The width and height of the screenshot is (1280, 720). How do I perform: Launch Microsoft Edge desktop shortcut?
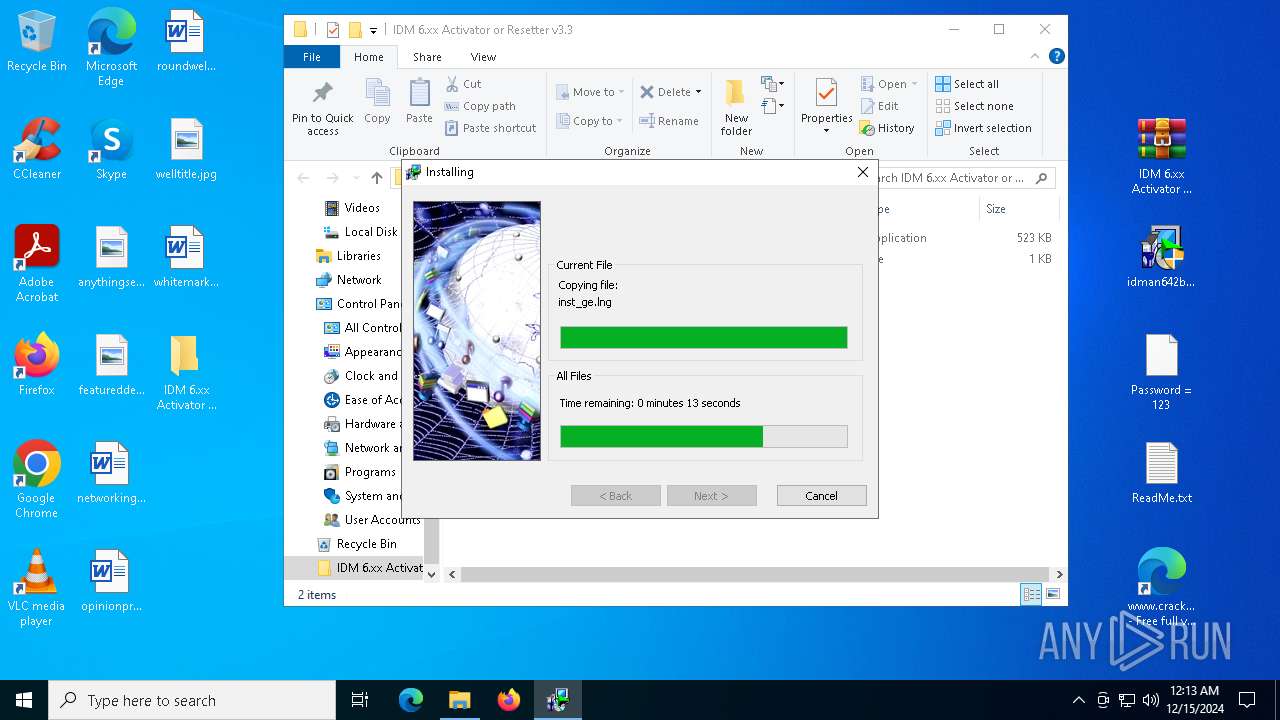111,48
